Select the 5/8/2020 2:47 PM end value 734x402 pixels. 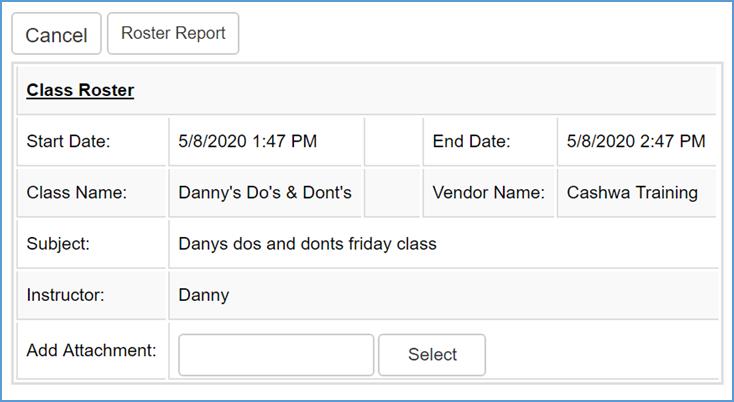pyautogui.click(x=635, y=141)
